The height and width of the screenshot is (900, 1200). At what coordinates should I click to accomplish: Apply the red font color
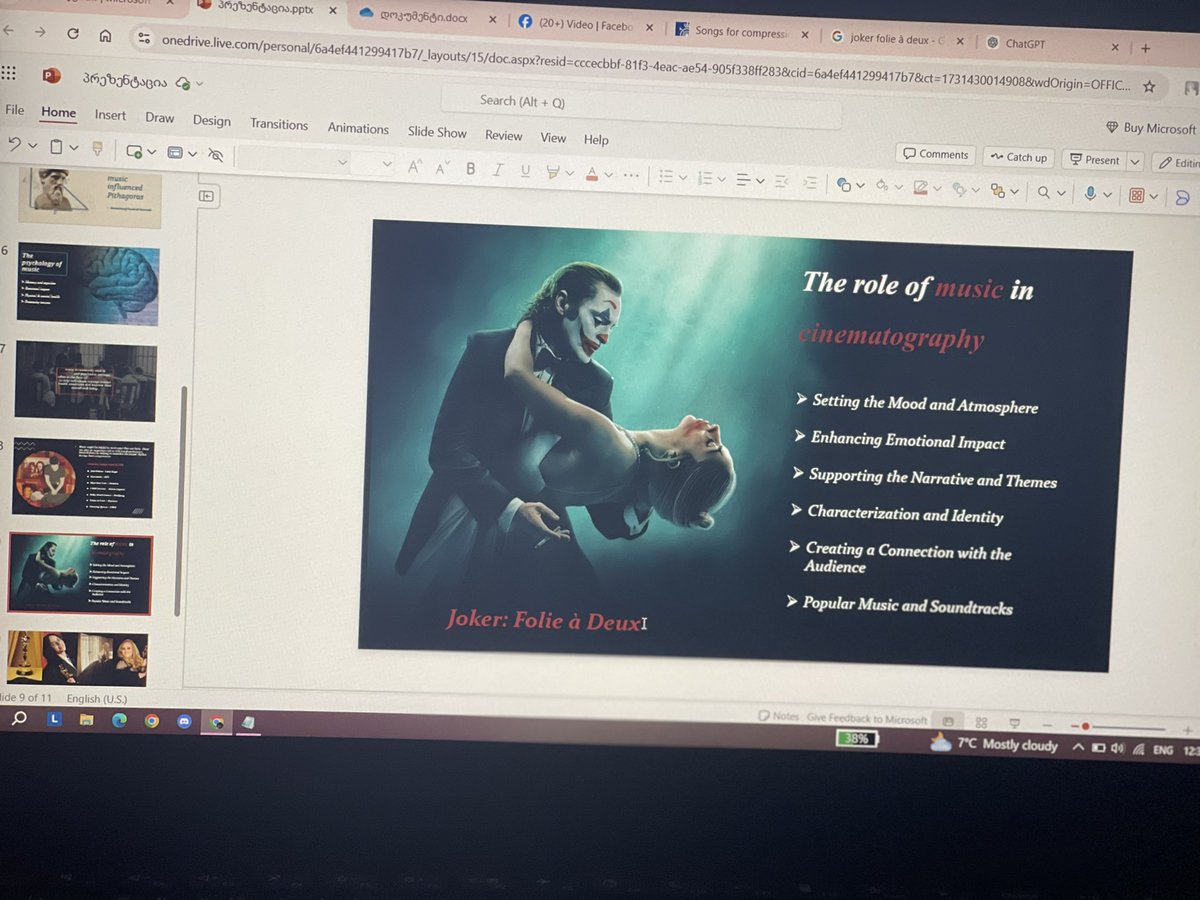(591, 174)
